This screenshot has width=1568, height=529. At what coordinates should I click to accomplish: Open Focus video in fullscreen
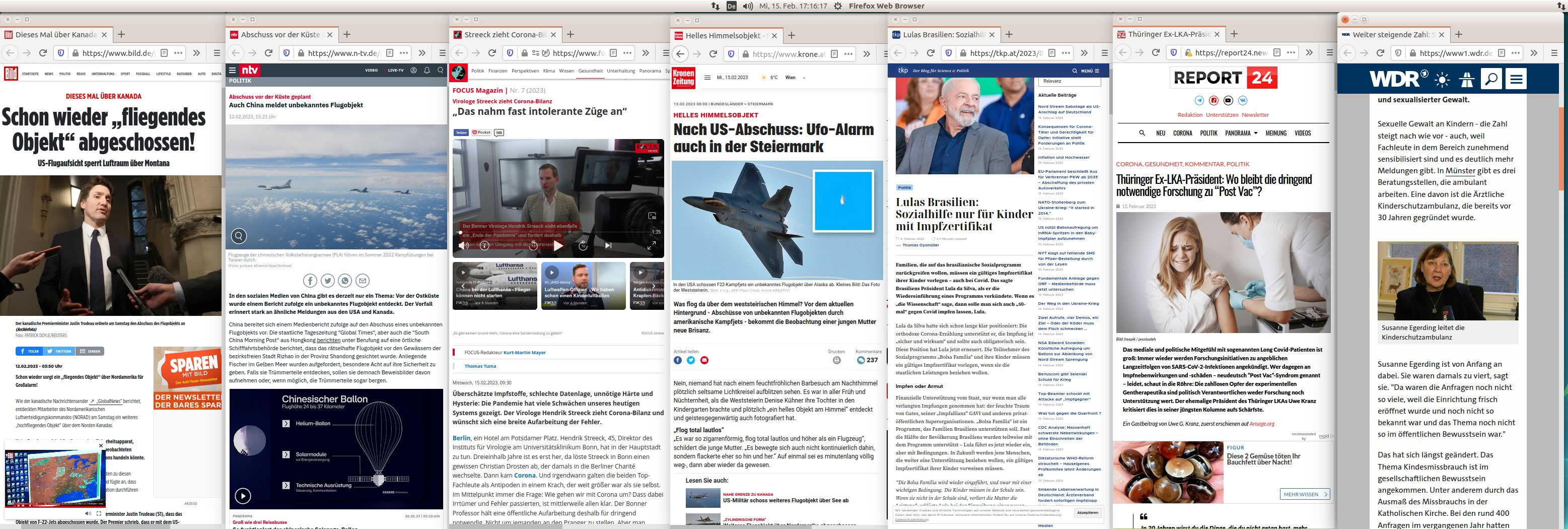point(651,245)
